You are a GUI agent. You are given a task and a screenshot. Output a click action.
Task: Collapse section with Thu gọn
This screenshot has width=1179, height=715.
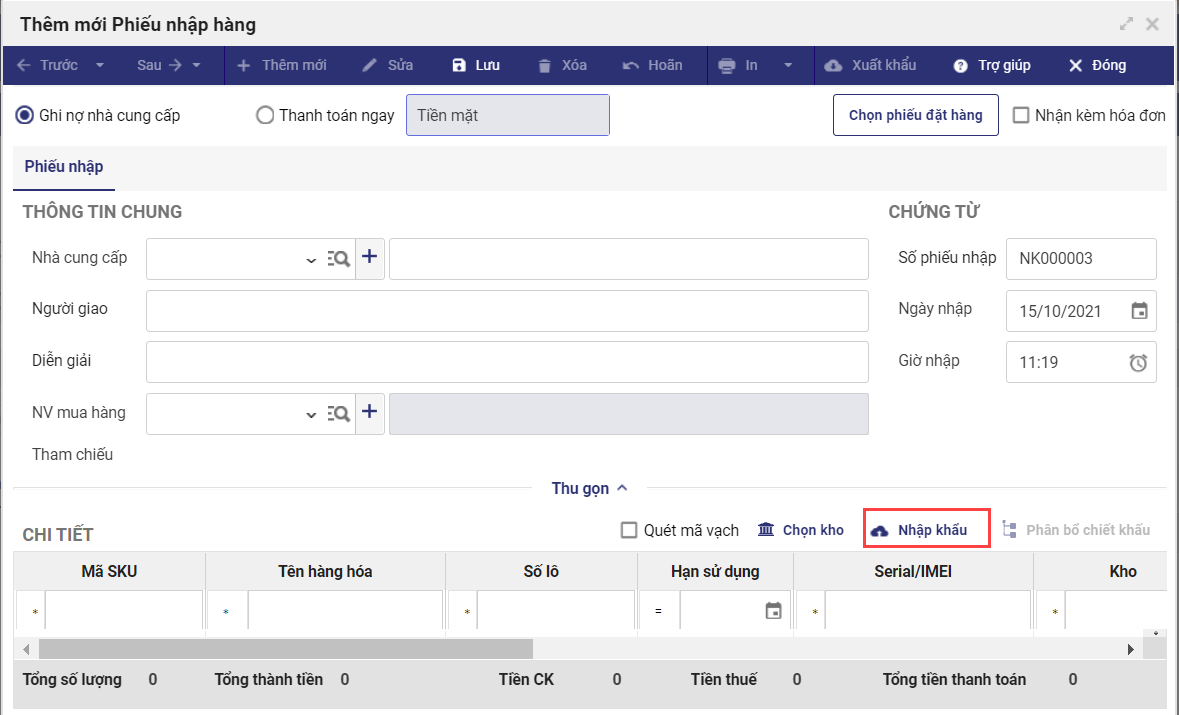pyautogui.click(x=589, y=488)
